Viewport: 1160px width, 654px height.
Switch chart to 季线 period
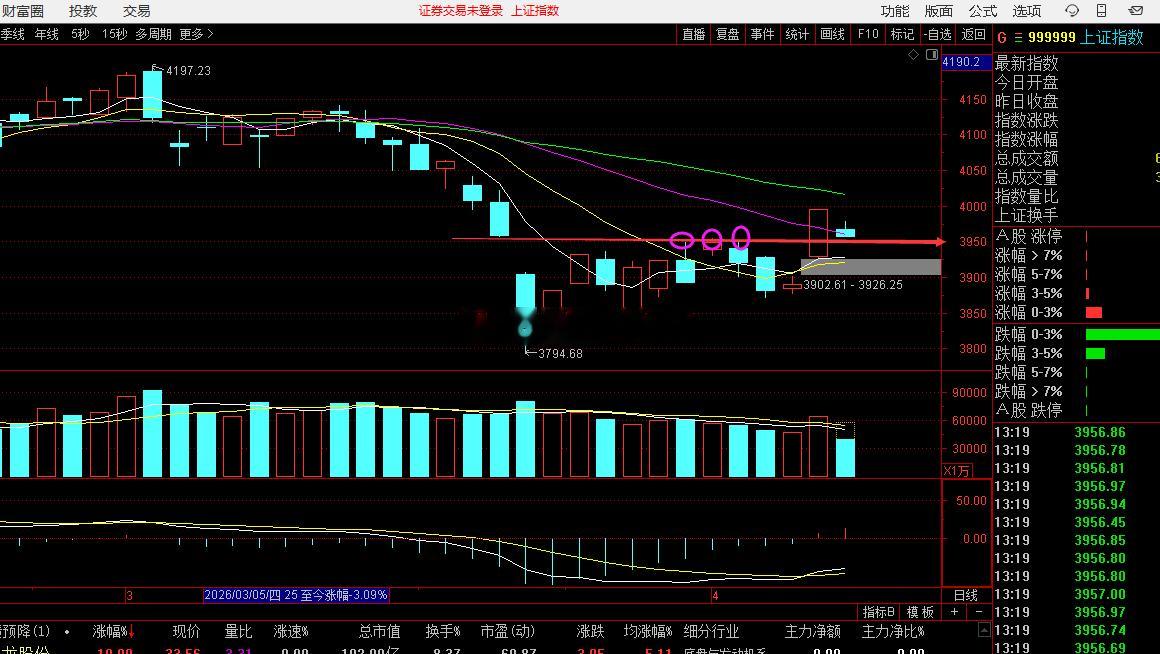[x=13, y=34]
